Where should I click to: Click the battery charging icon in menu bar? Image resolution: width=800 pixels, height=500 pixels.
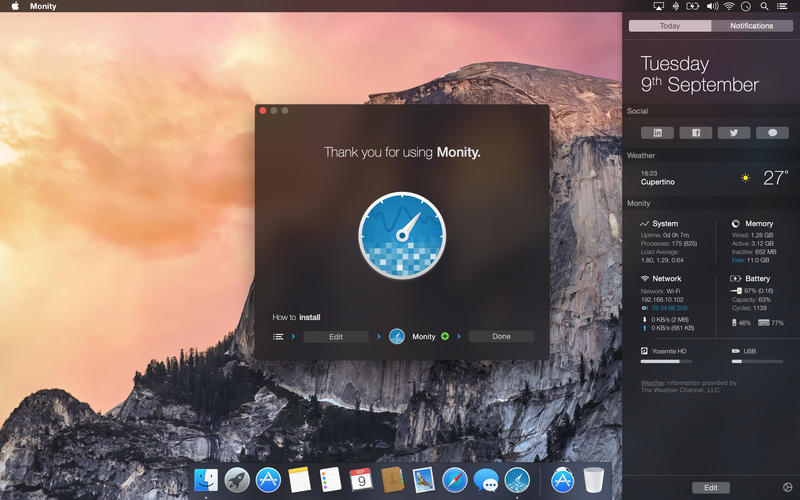pos(692,6)
